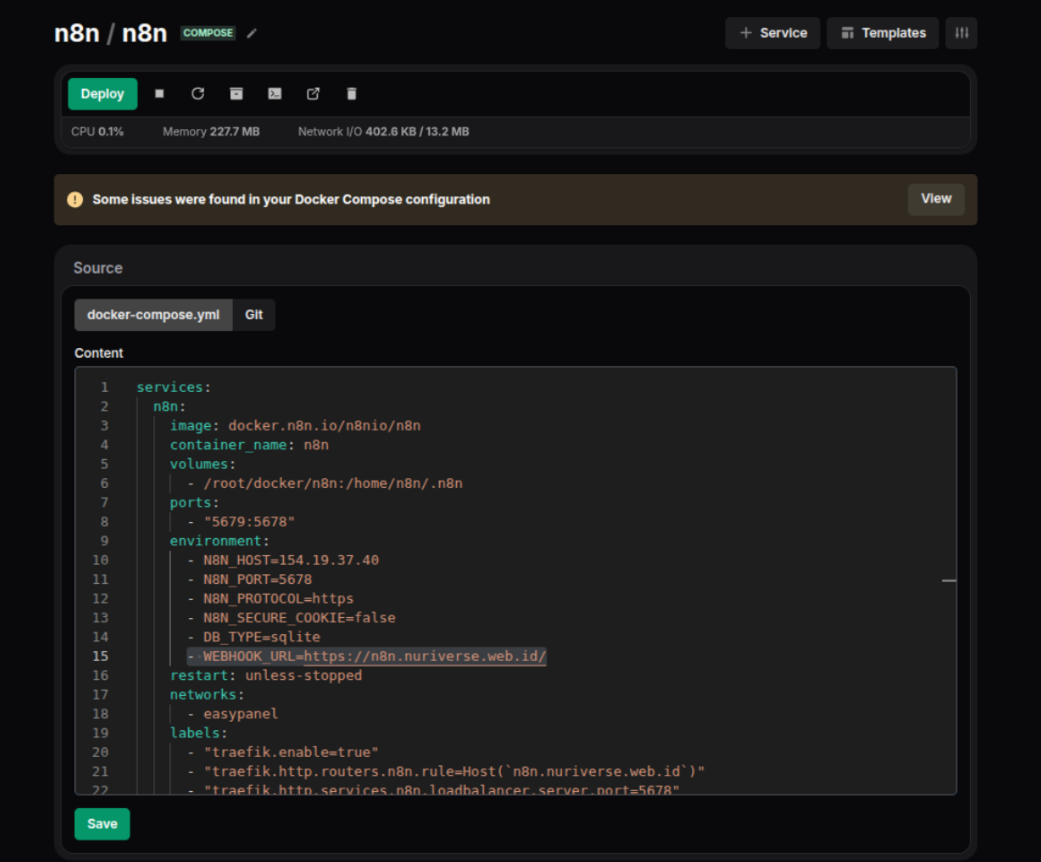
Task: Click the N8N_PROTOCOL=https line
Action: tap(278, 599)
